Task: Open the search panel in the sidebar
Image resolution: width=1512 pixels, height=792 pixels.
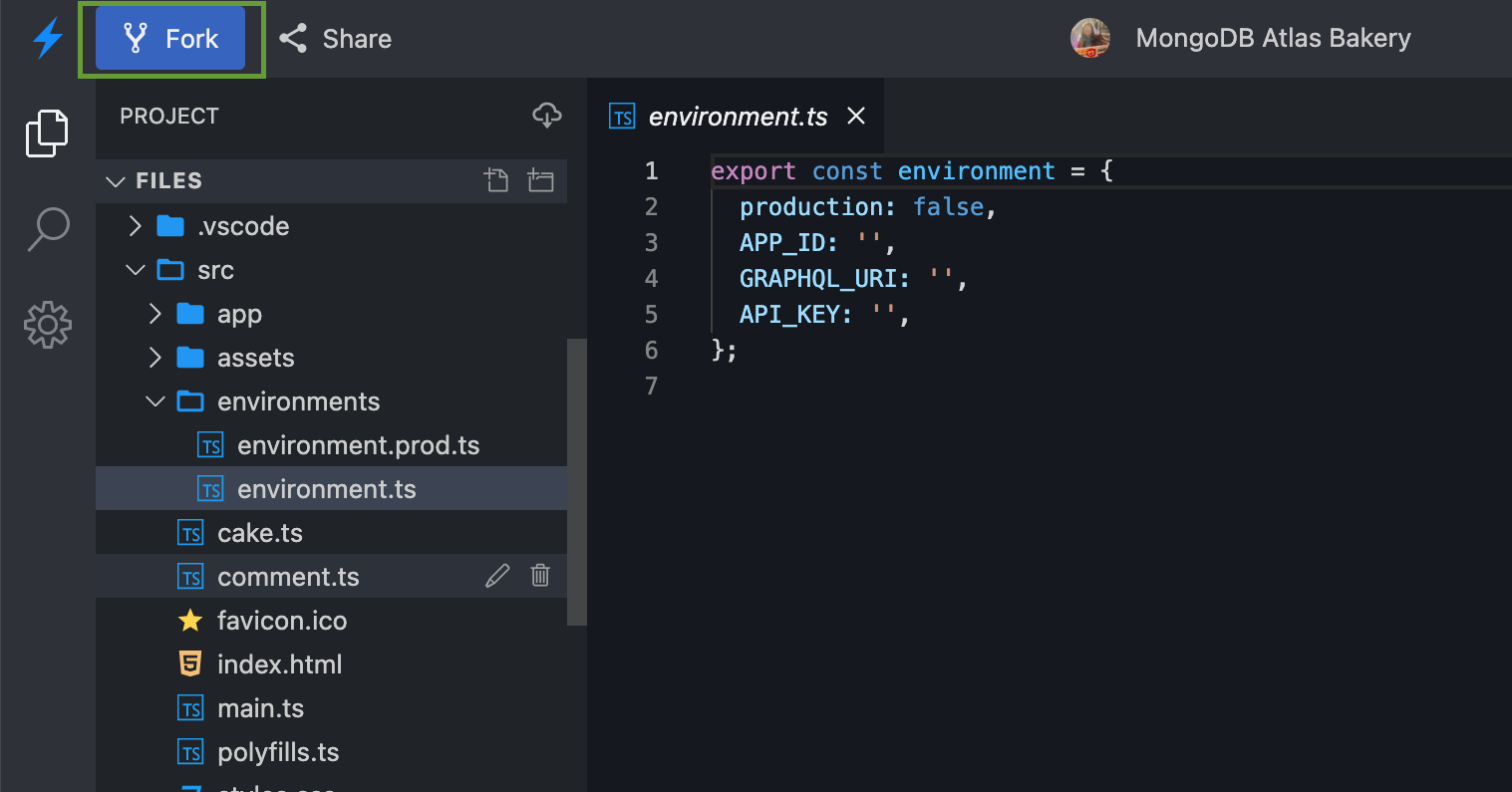Action: pyautogui.click(x=47, y=228)
